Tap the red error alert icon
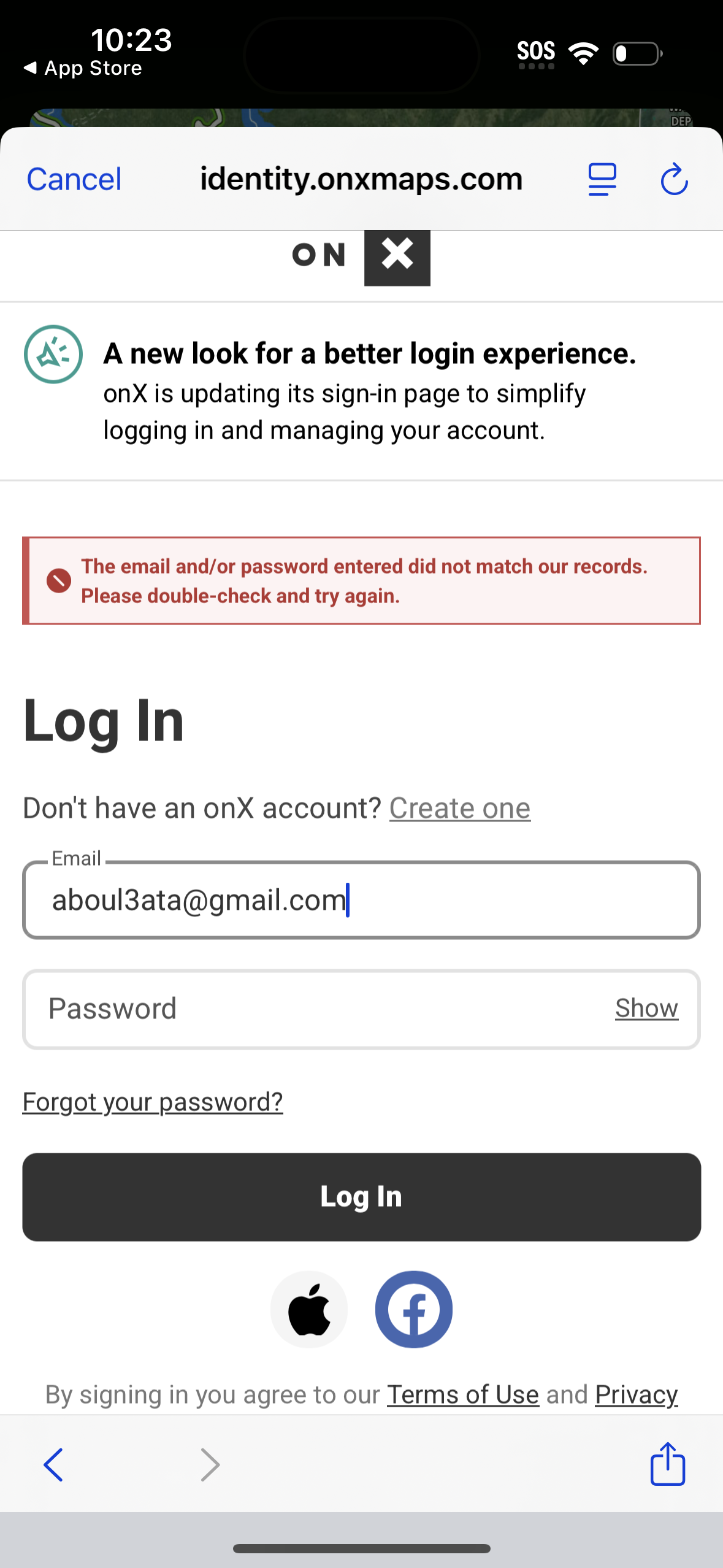The width and height of the screenshot is (723, 1568). coord(59,580)
